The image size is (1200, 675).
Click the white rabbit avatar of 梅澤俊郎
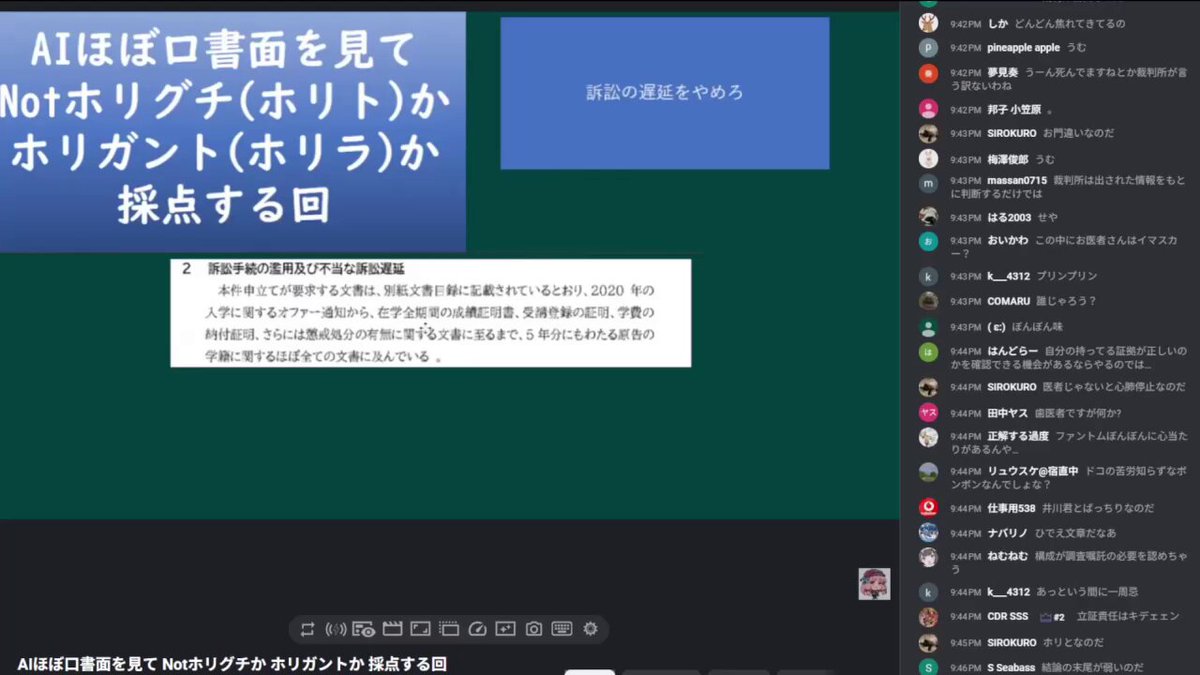pos(928,158)
